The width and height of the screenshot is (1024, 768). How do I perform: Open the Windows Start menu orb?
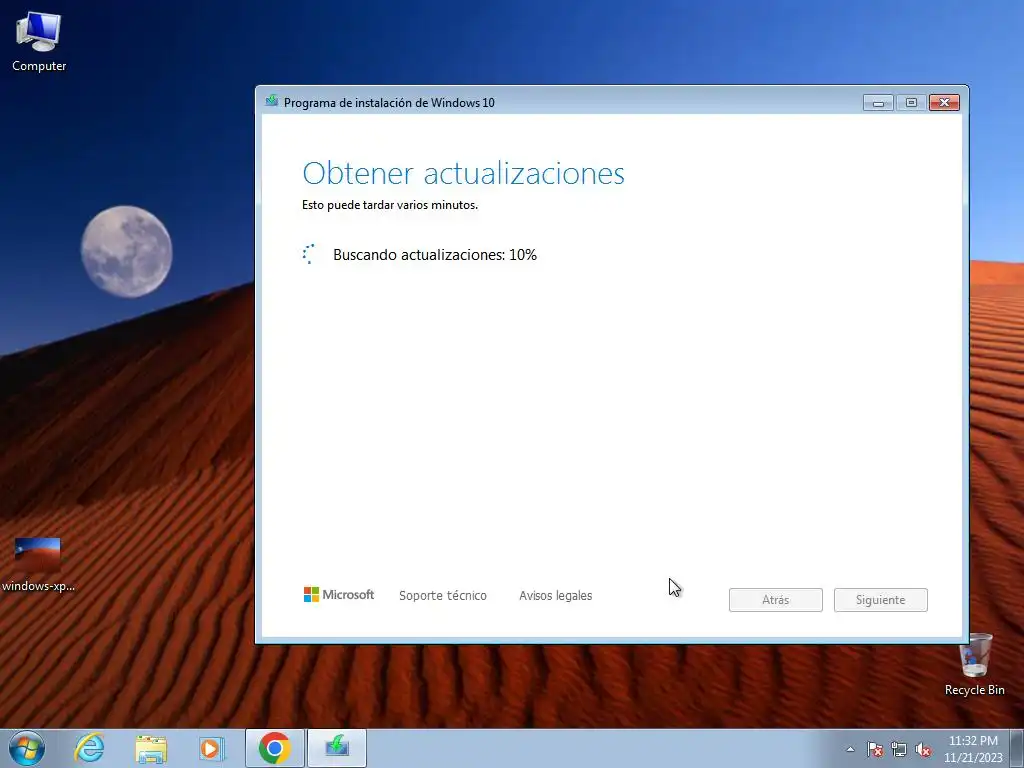[x=27, y=748]
